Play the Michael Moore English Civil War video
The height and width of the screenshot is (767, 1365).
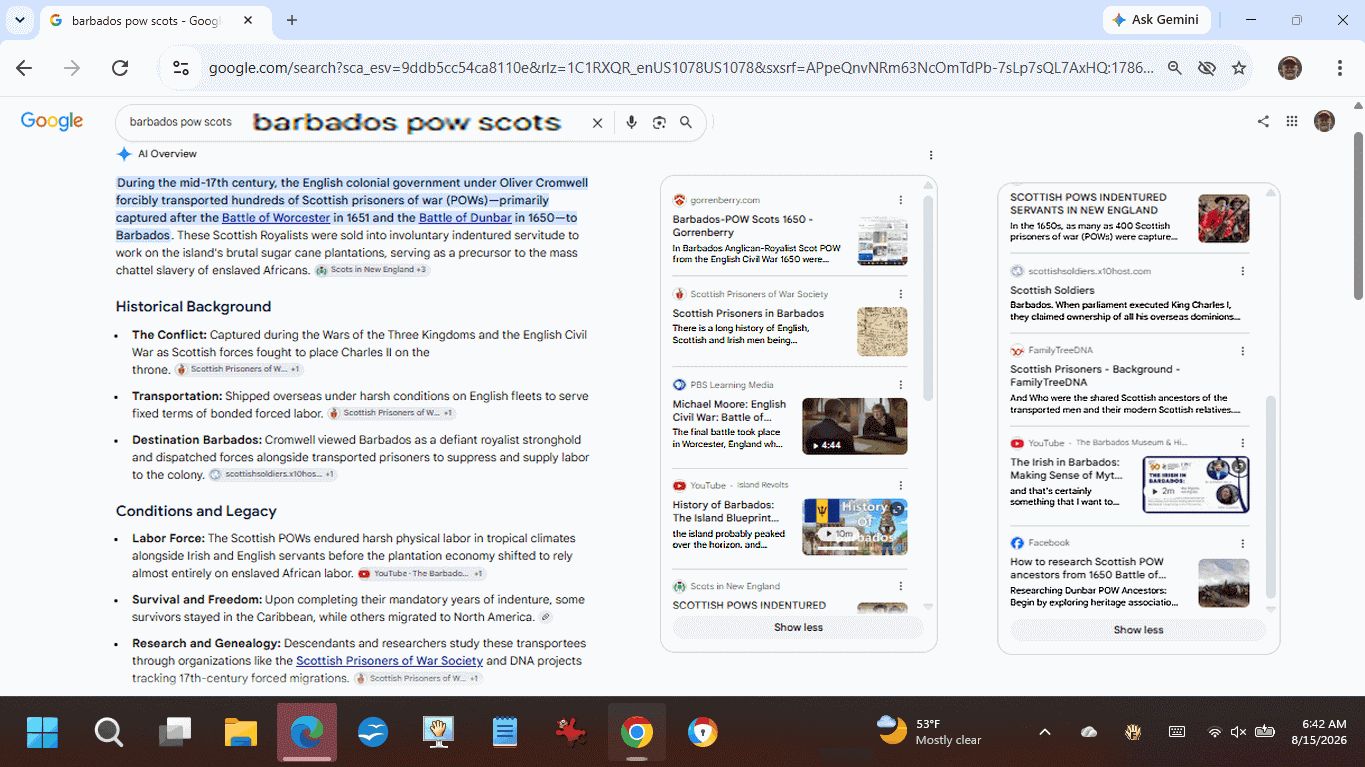[855, 426]
